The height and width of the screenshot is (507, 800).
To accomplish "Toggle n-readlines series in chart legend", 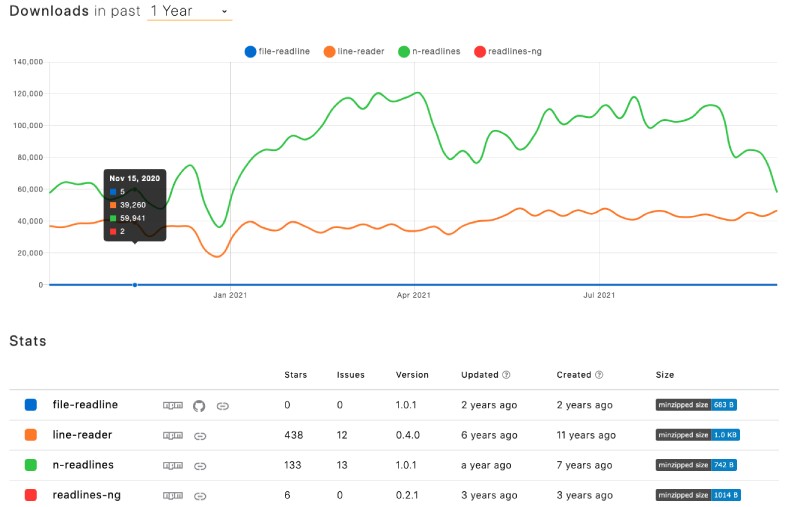I will pyautogui.click(x=429, y=52).
